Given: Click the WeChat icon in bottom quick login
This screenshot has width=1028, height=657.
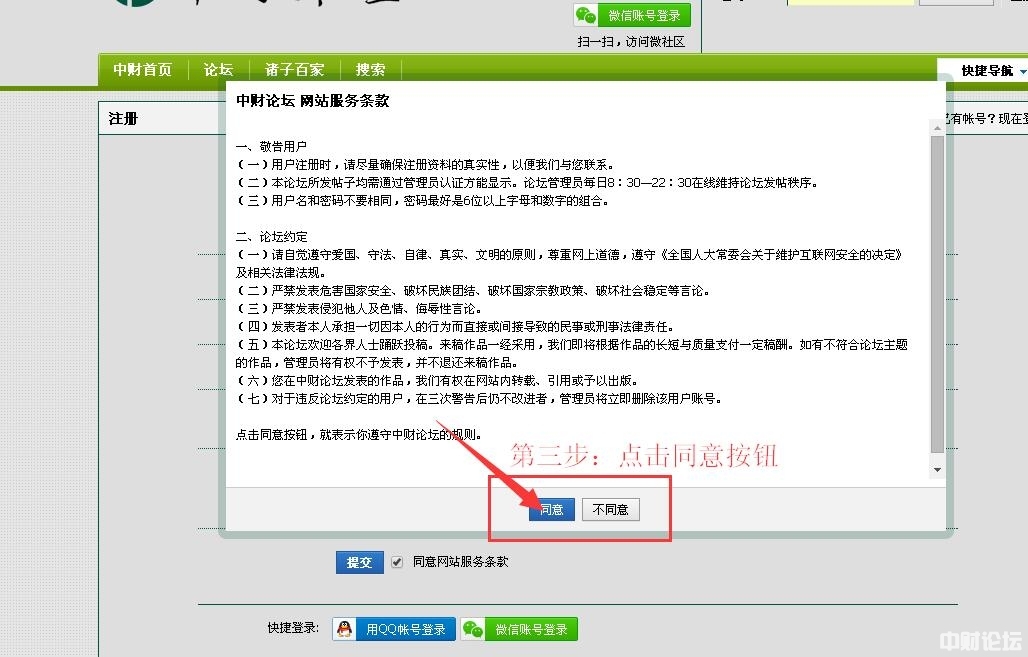Looking at the screenshot, I should [x=473, y=629].
